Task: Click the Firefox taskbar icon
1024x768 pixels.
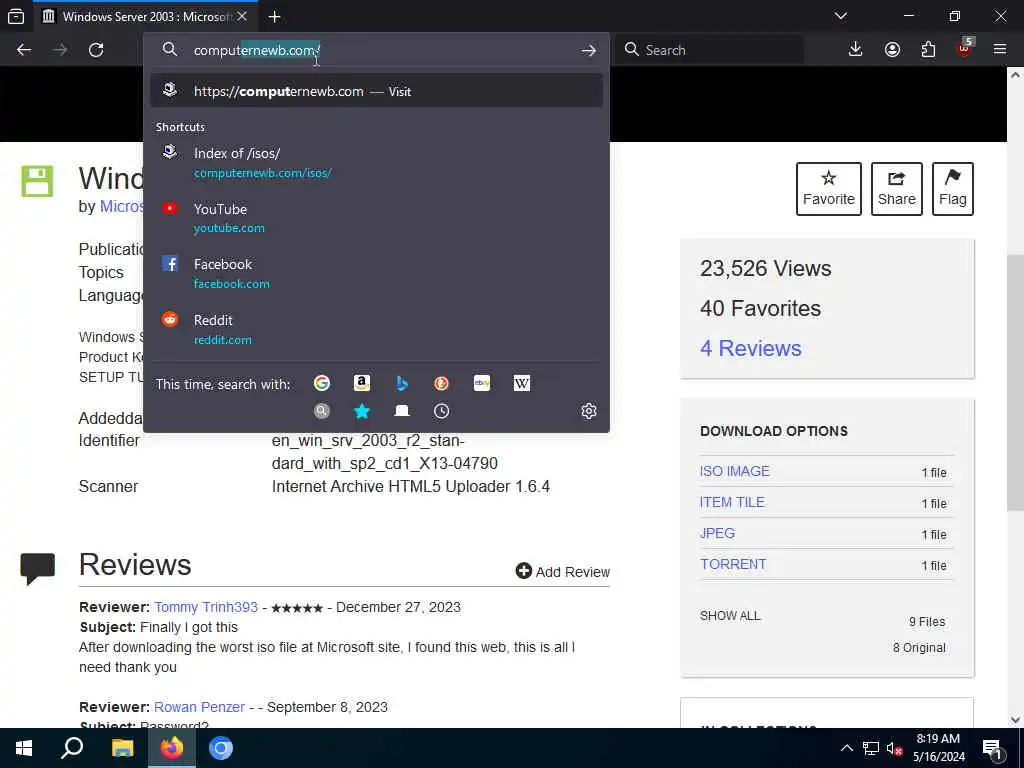Action: 172,748
